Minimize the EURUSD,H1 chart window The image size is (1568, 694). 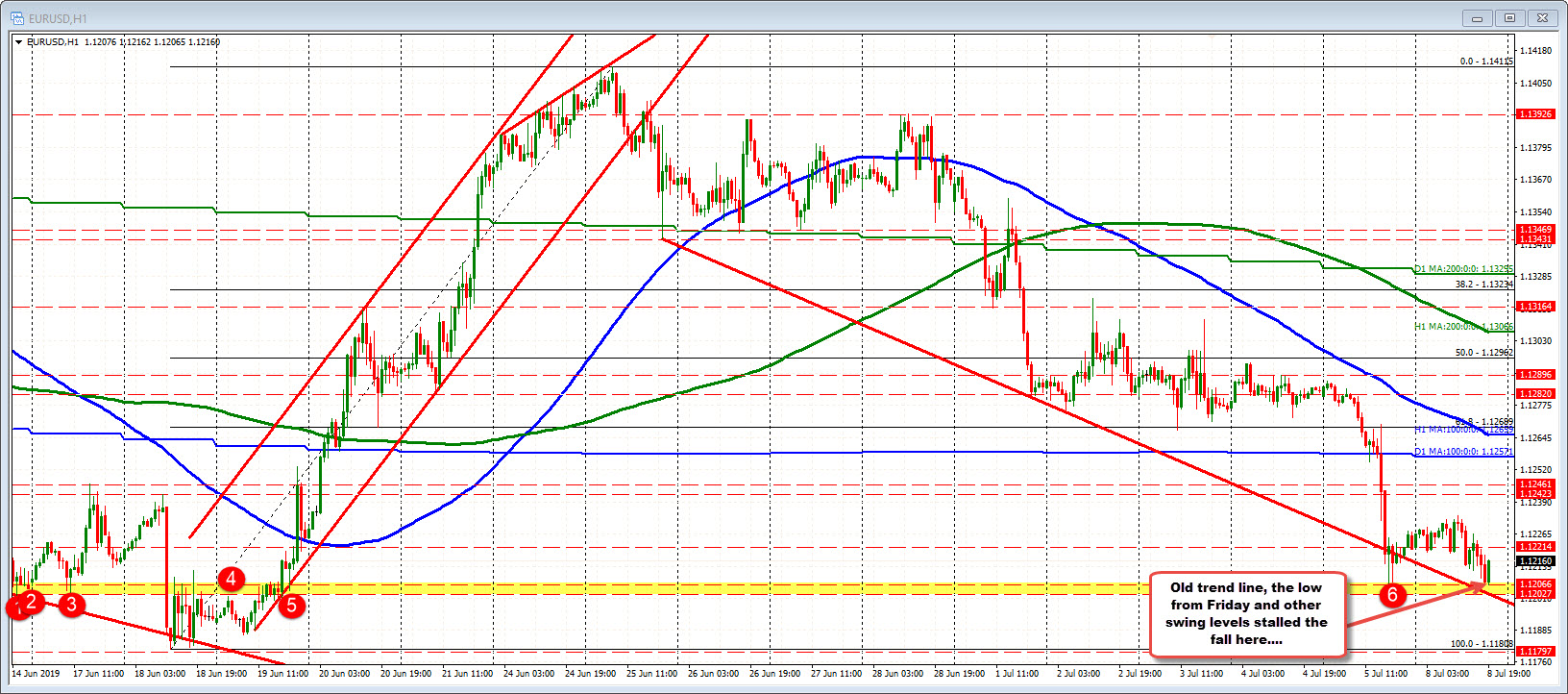point(1478,18)
